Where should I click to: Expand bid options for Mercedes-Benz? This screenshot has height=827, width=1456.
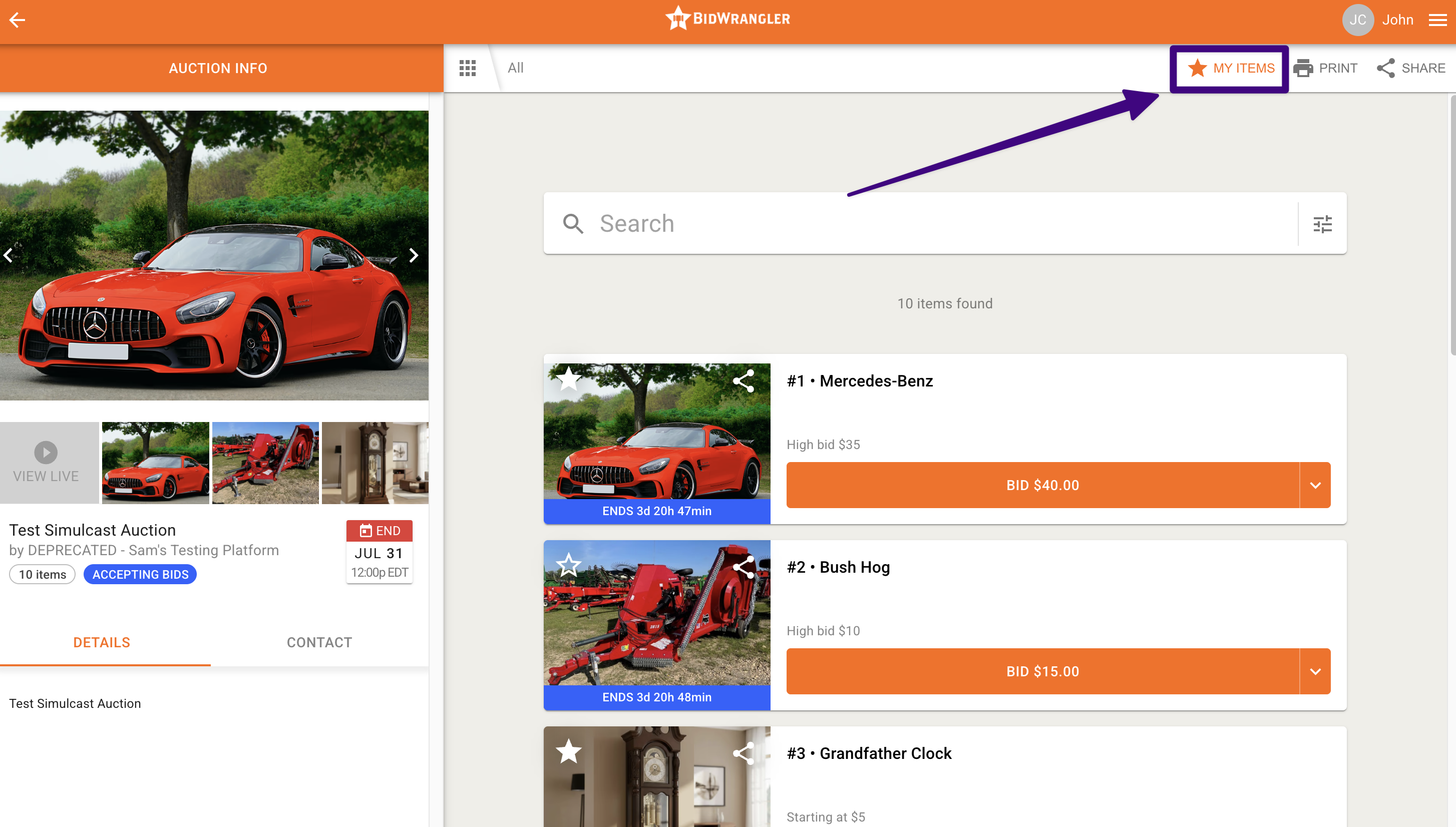[1315, 485]
